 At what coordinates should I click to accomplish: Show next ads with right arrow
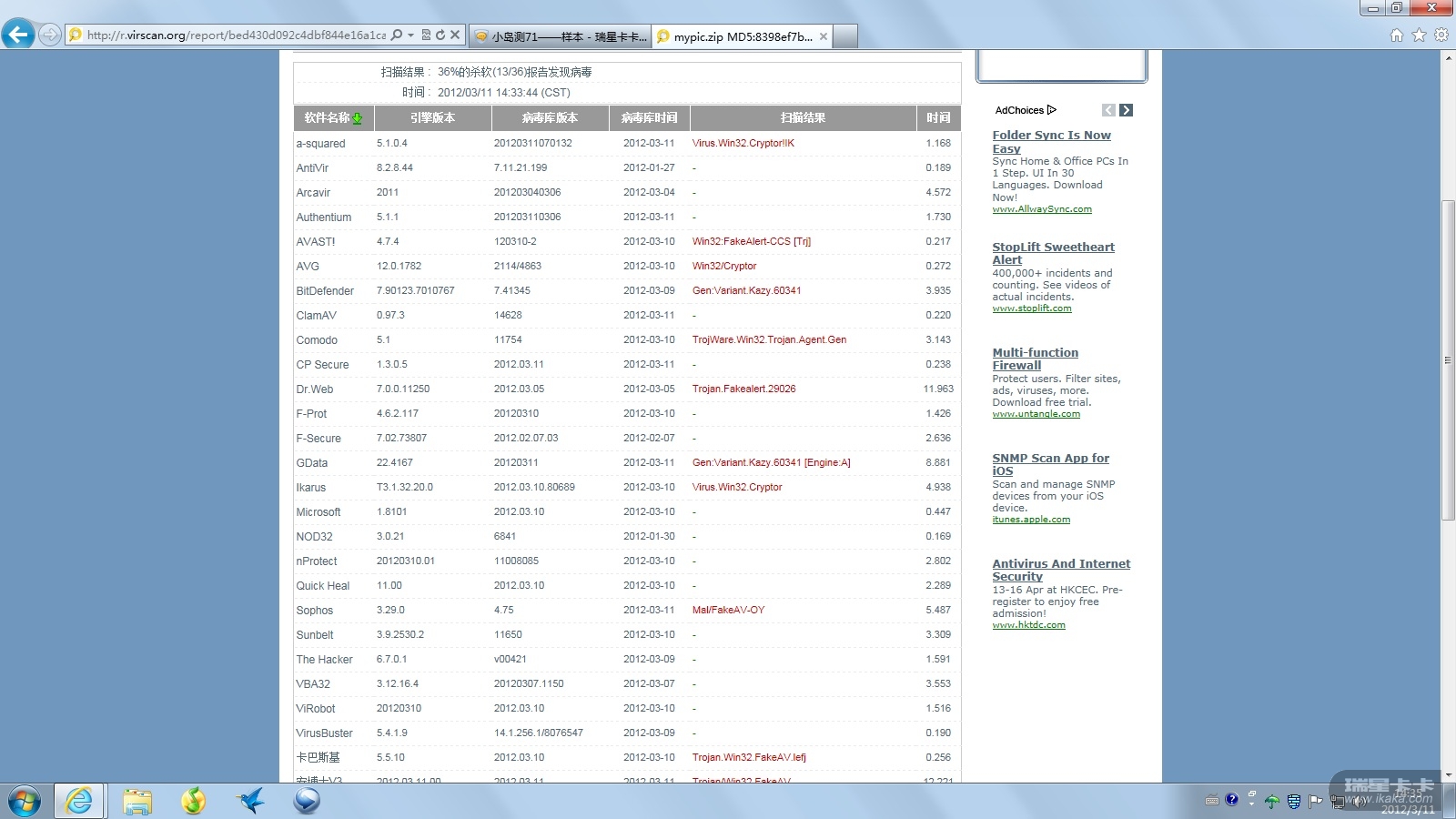pos(1126,110)
